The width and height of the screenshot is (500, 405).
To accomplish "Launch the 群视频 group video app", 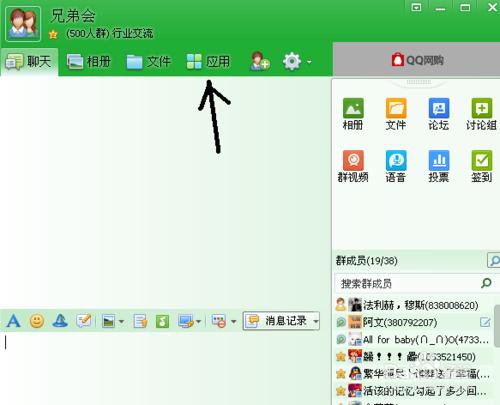I will click(353, 166).
